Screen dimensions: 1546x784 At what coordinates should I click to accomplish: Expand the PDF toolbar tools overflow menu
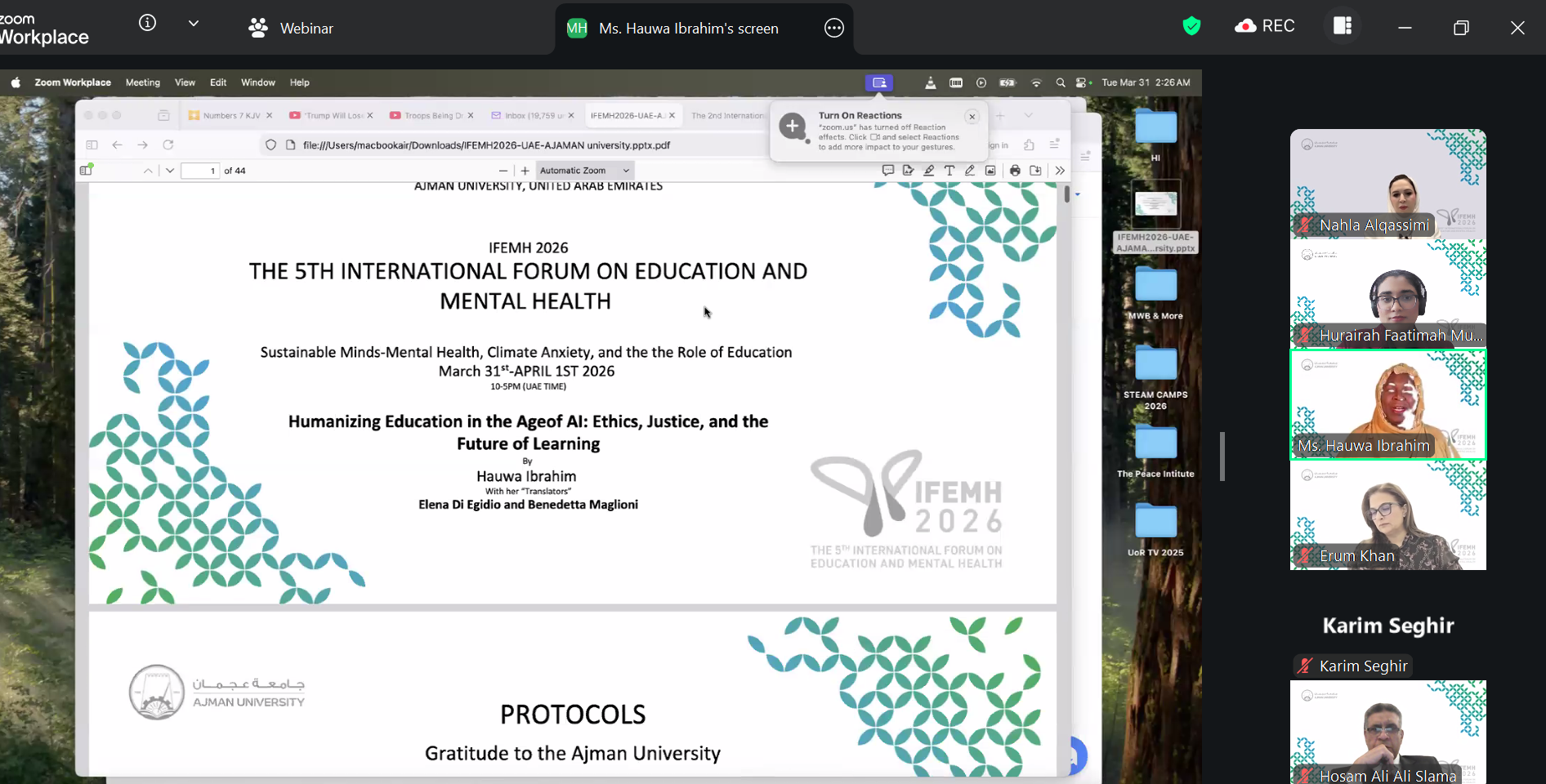pos(1060,171)
